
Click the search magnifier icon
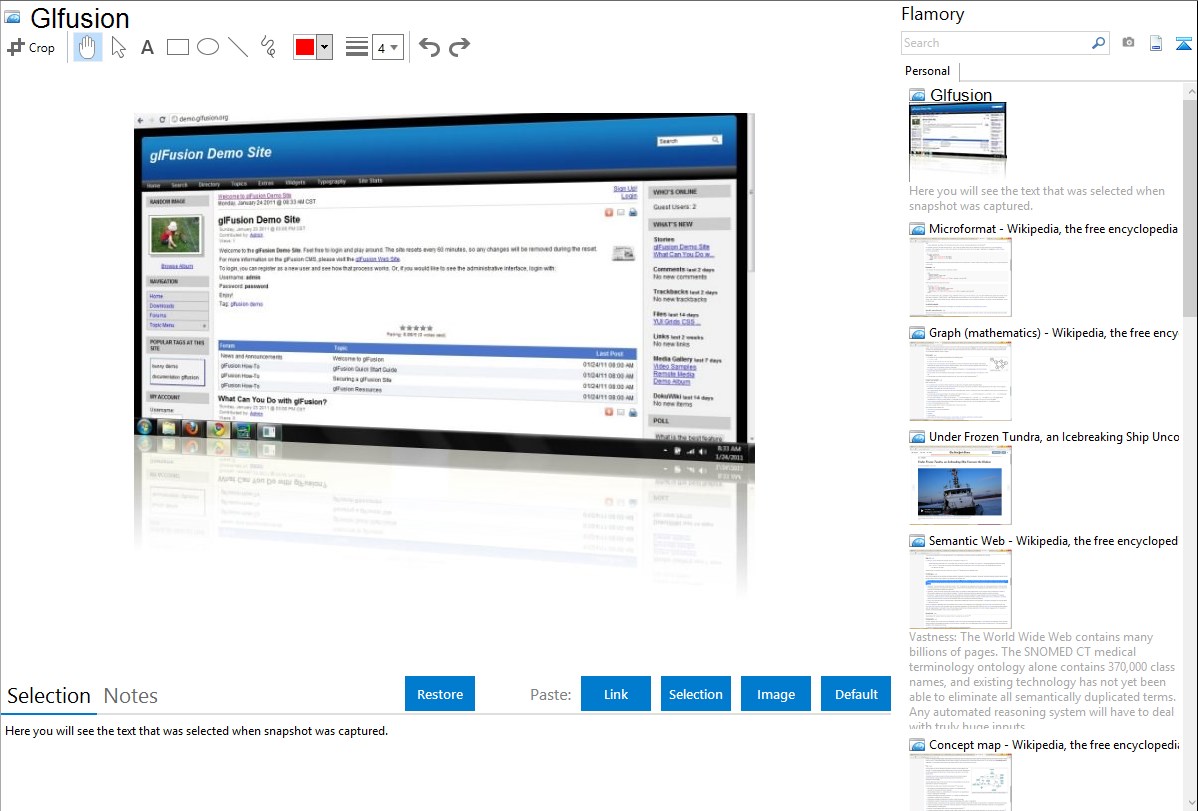coord(1099,43)
